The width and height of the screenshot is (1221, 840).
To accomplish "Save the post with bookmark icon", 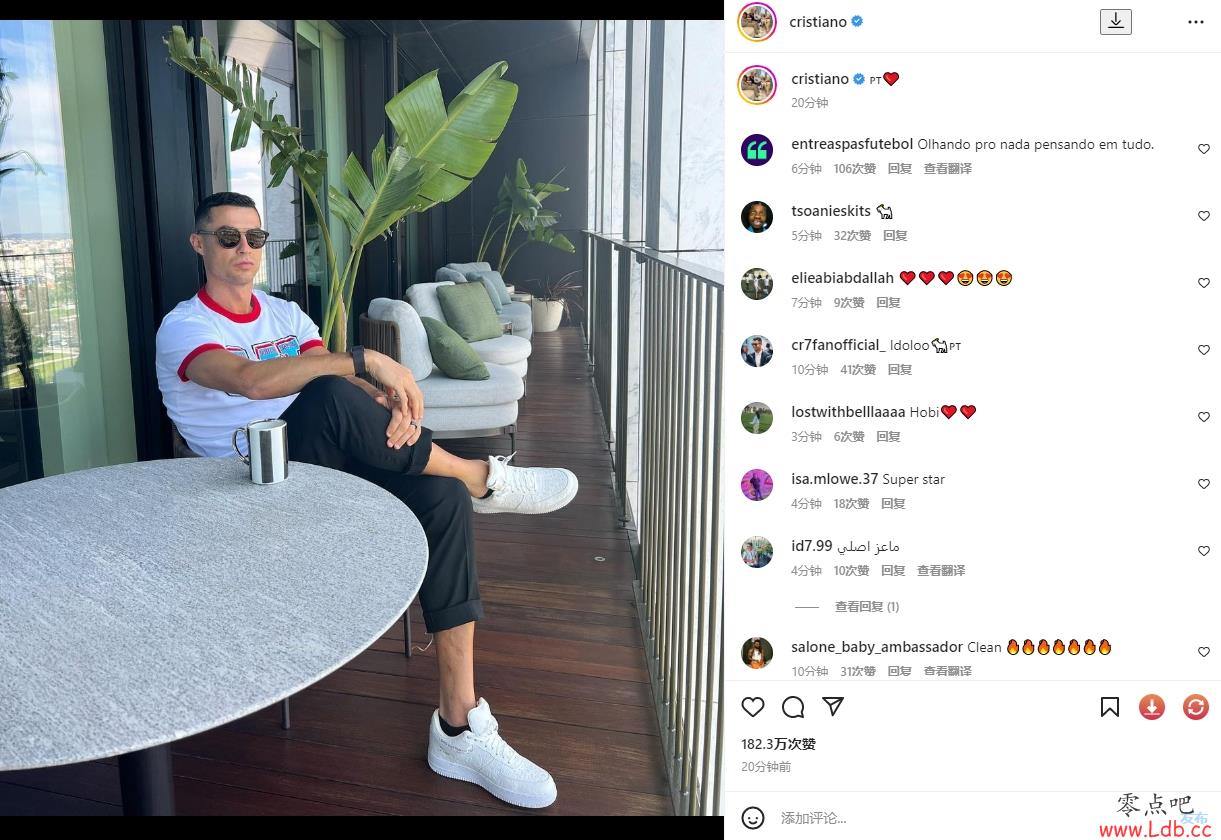I will click(1110, 707).
